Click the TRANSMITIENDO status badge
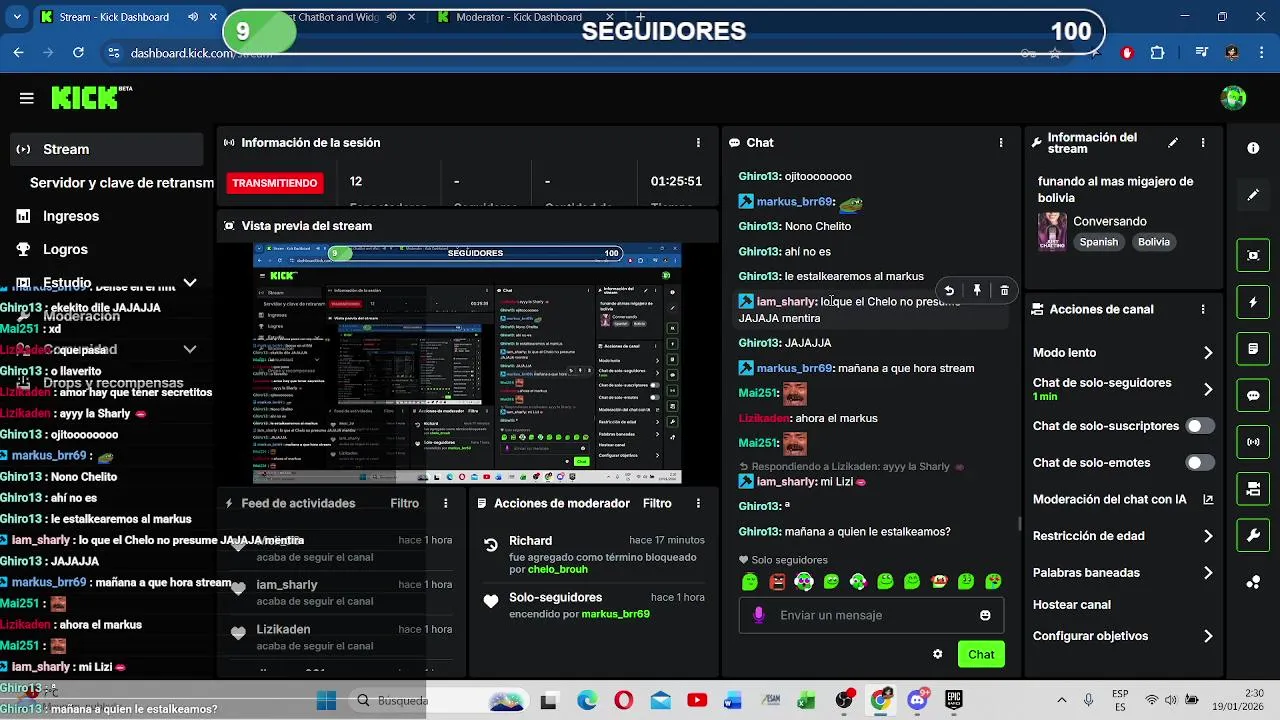This screenshot has height=720, width=1280. coord(275,183)
